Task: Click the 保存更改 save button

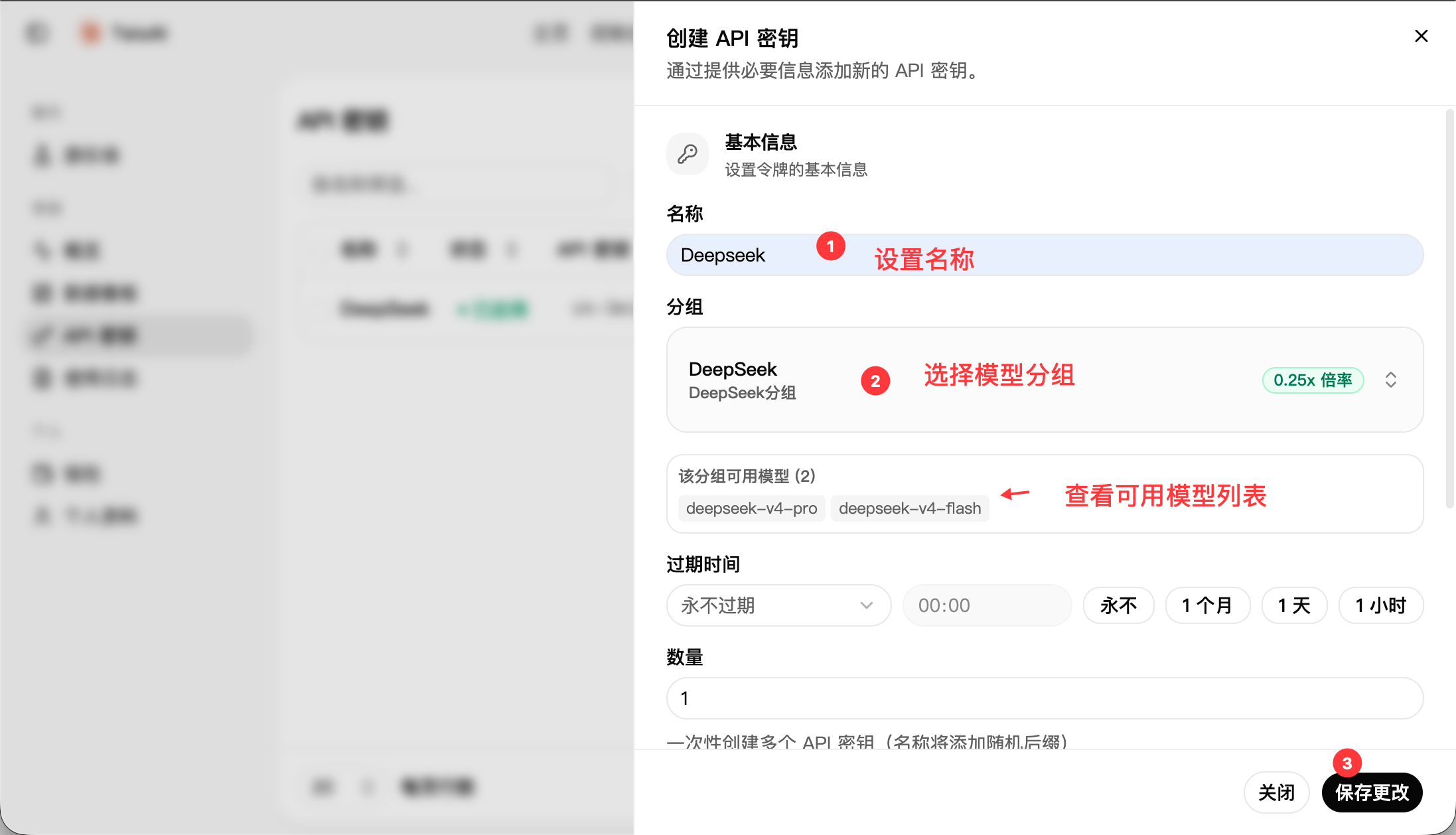Action: [1372, 793]
